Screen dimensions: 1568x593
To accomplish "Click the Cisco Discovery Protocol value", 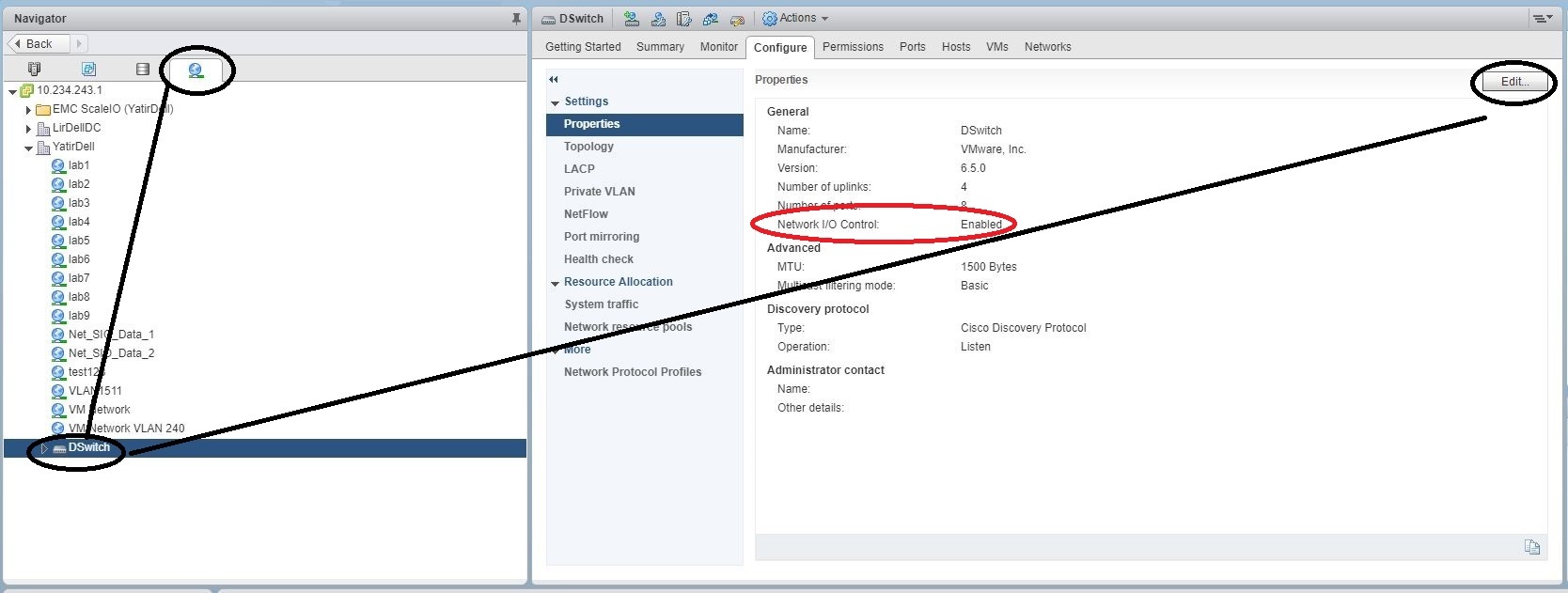I will [x=1023, y=328].
